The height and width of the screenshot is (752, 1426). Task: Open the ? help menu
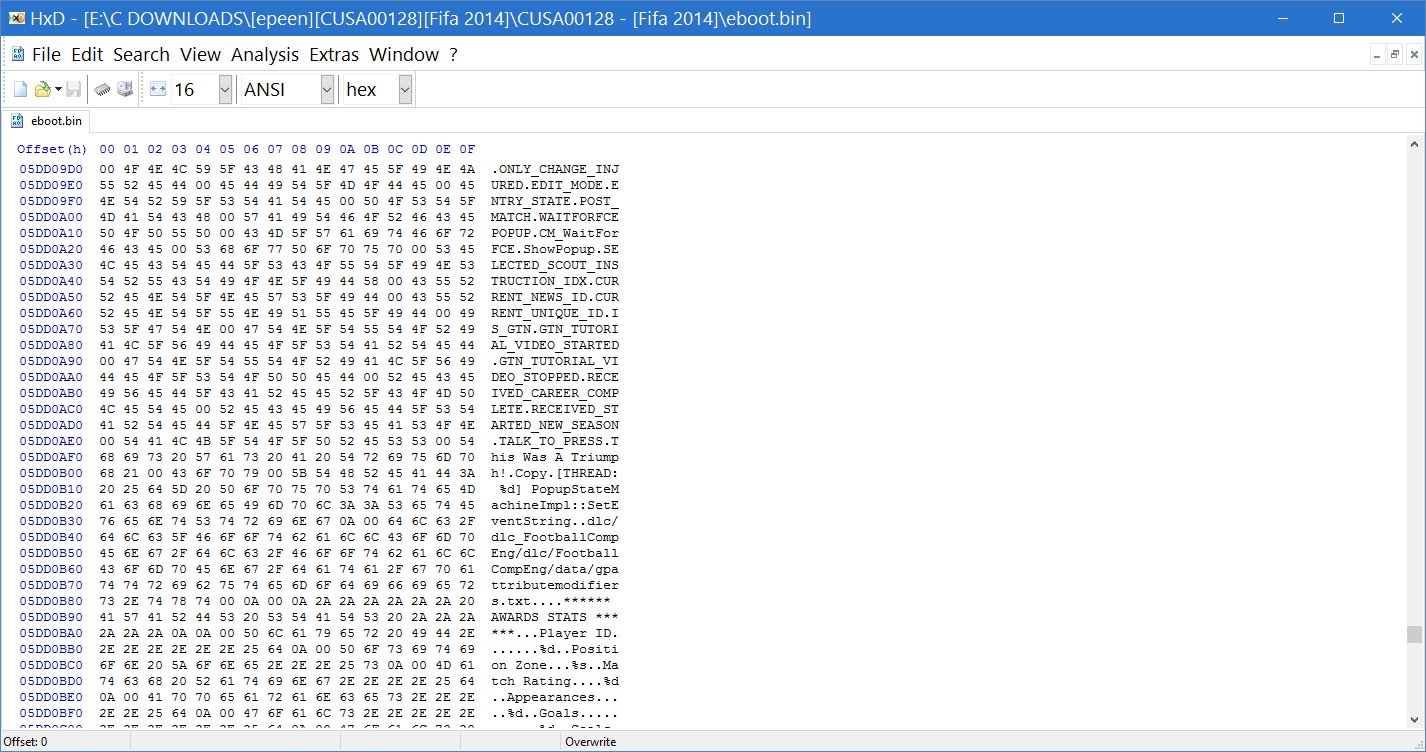(453, 55)
